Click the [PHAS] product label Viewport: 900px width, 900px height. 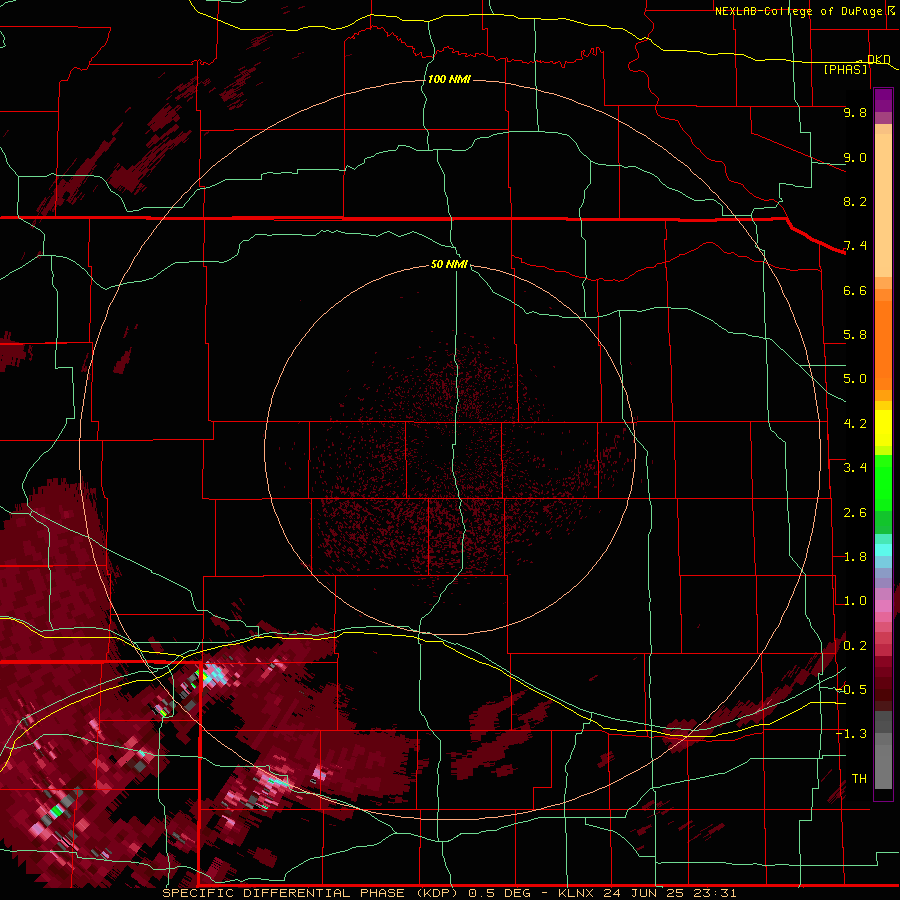coord(845,70)
